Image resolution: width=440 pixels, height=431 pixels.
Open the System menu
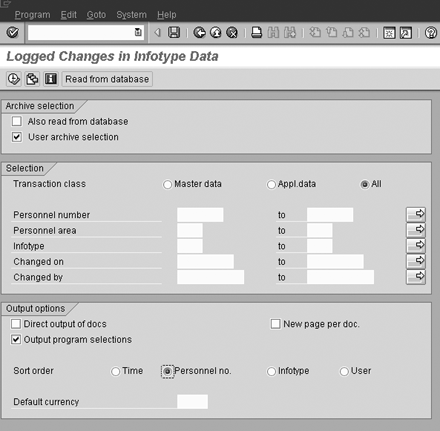[131, 15]
